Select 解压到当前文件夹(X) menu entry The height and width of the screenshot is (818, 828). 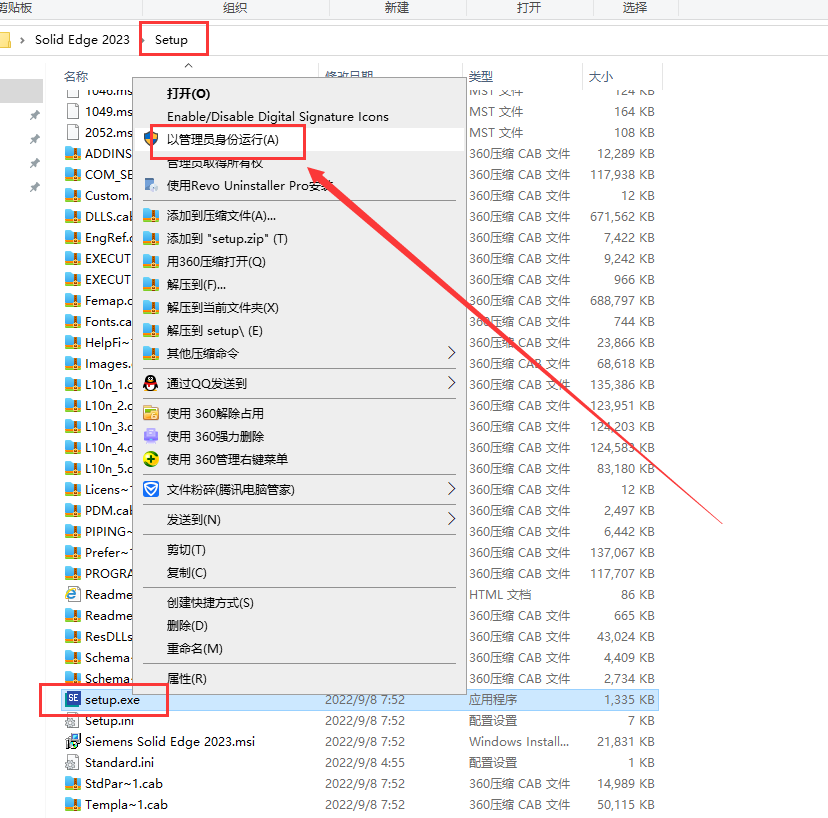click(x=222, y=308)
